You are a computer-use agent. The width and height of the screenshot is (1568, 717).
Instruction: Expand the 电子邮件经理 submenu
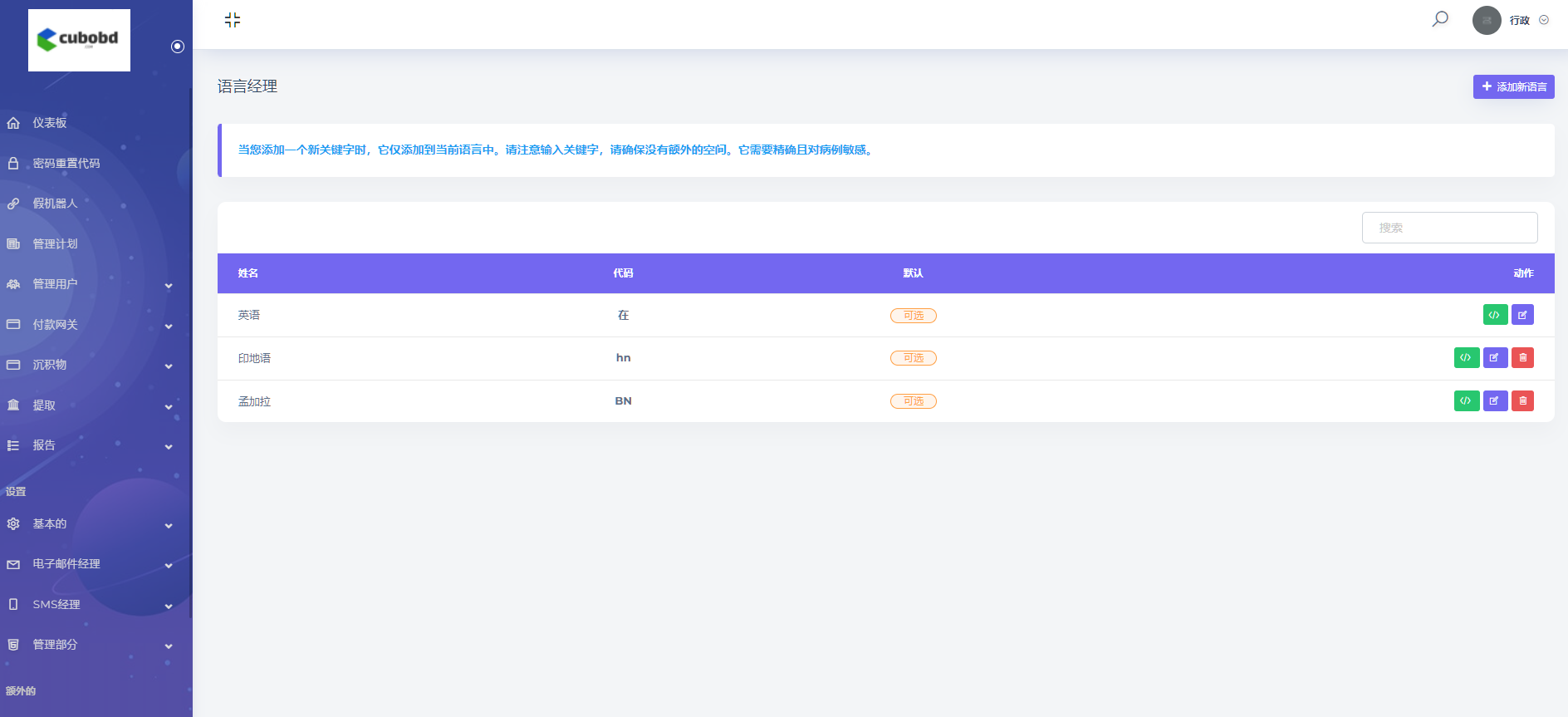(91, 564)
